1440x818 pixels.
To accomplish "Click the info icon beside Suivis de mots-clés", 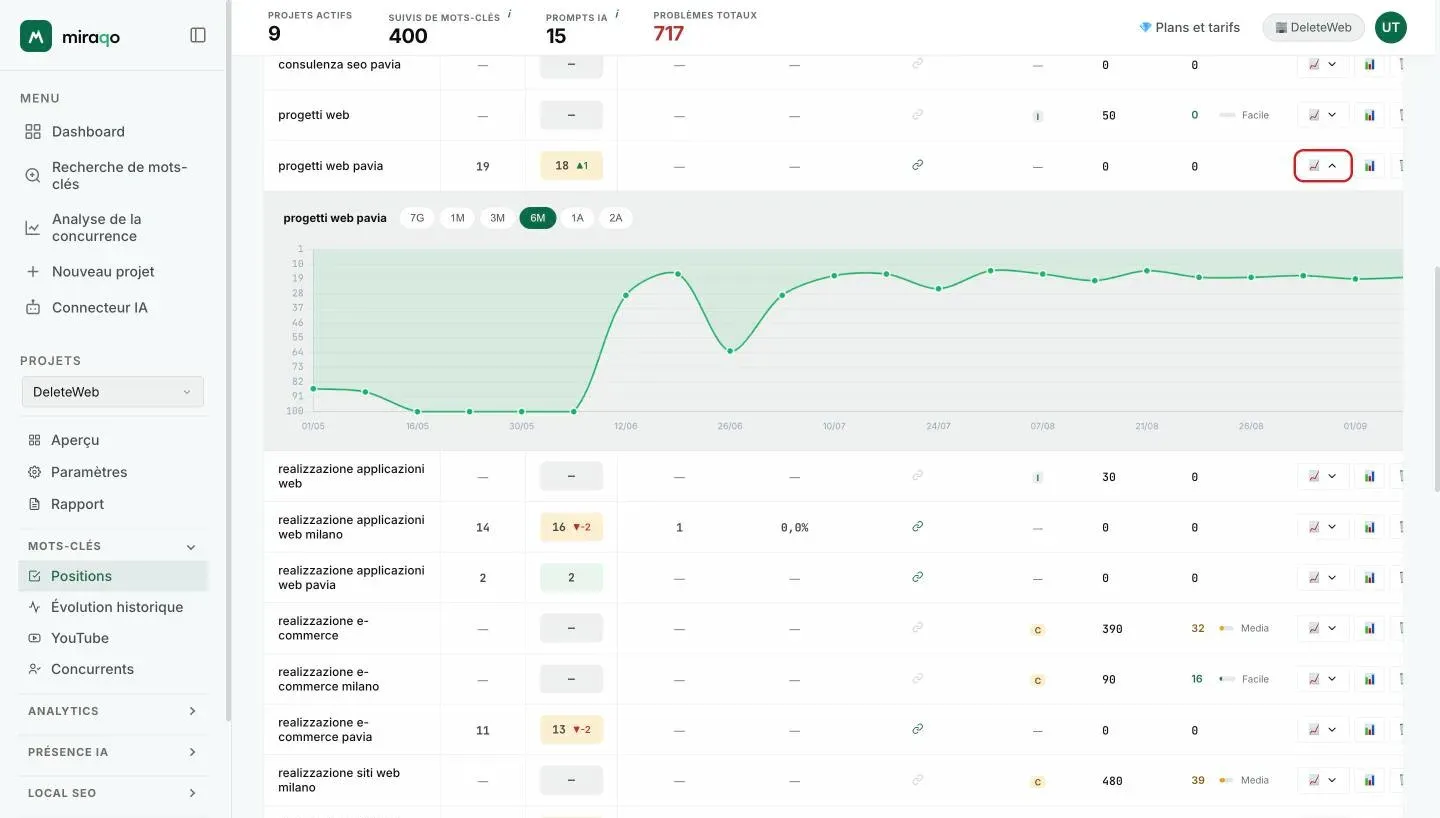I will 510,14.
